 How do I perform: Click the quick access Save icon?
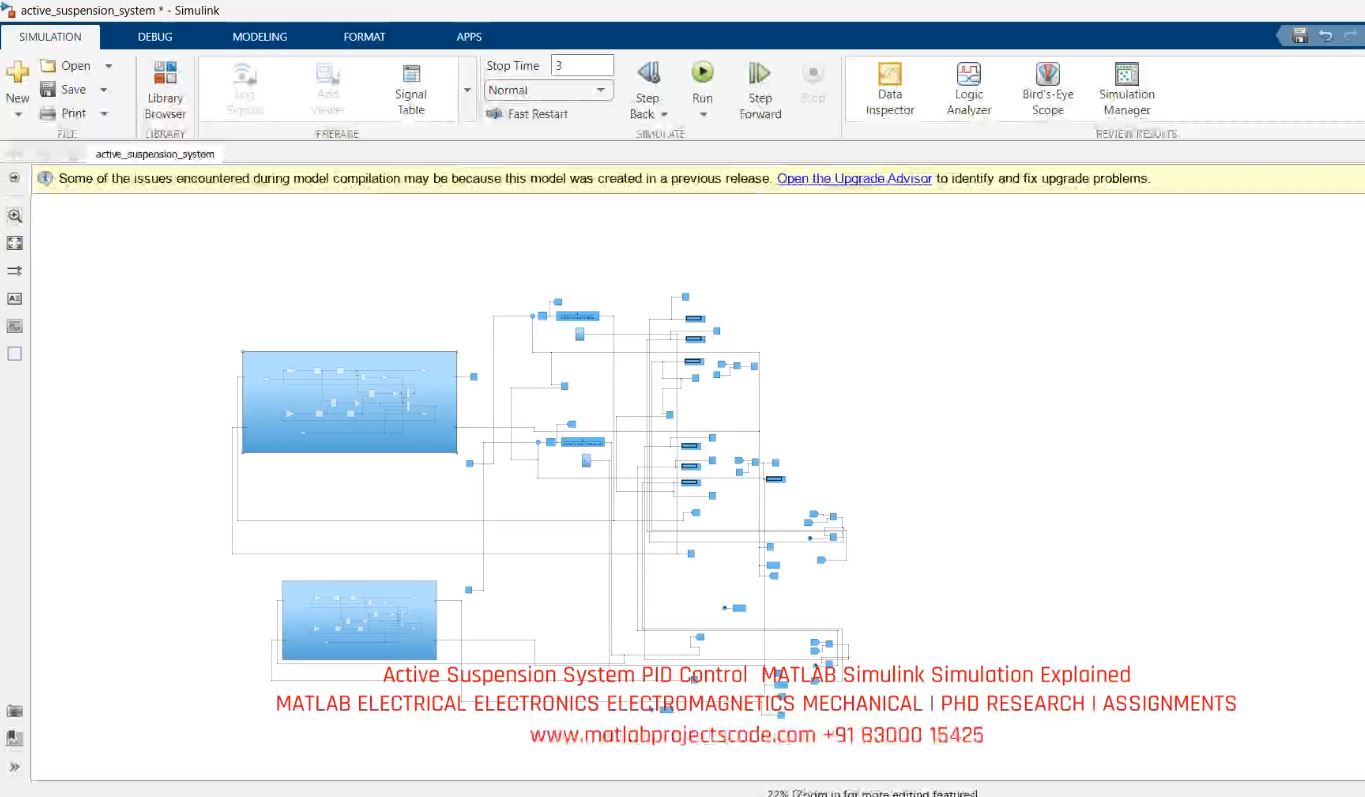click(1300, 36)
